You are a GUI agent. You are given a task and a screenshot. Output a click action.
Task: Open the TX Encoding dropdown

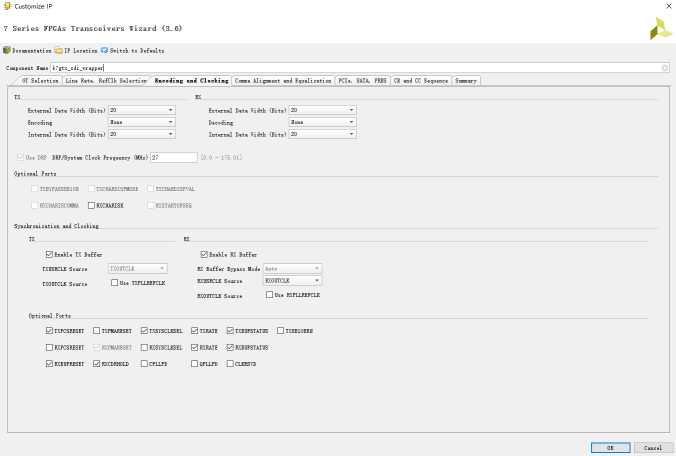[141, 122]
